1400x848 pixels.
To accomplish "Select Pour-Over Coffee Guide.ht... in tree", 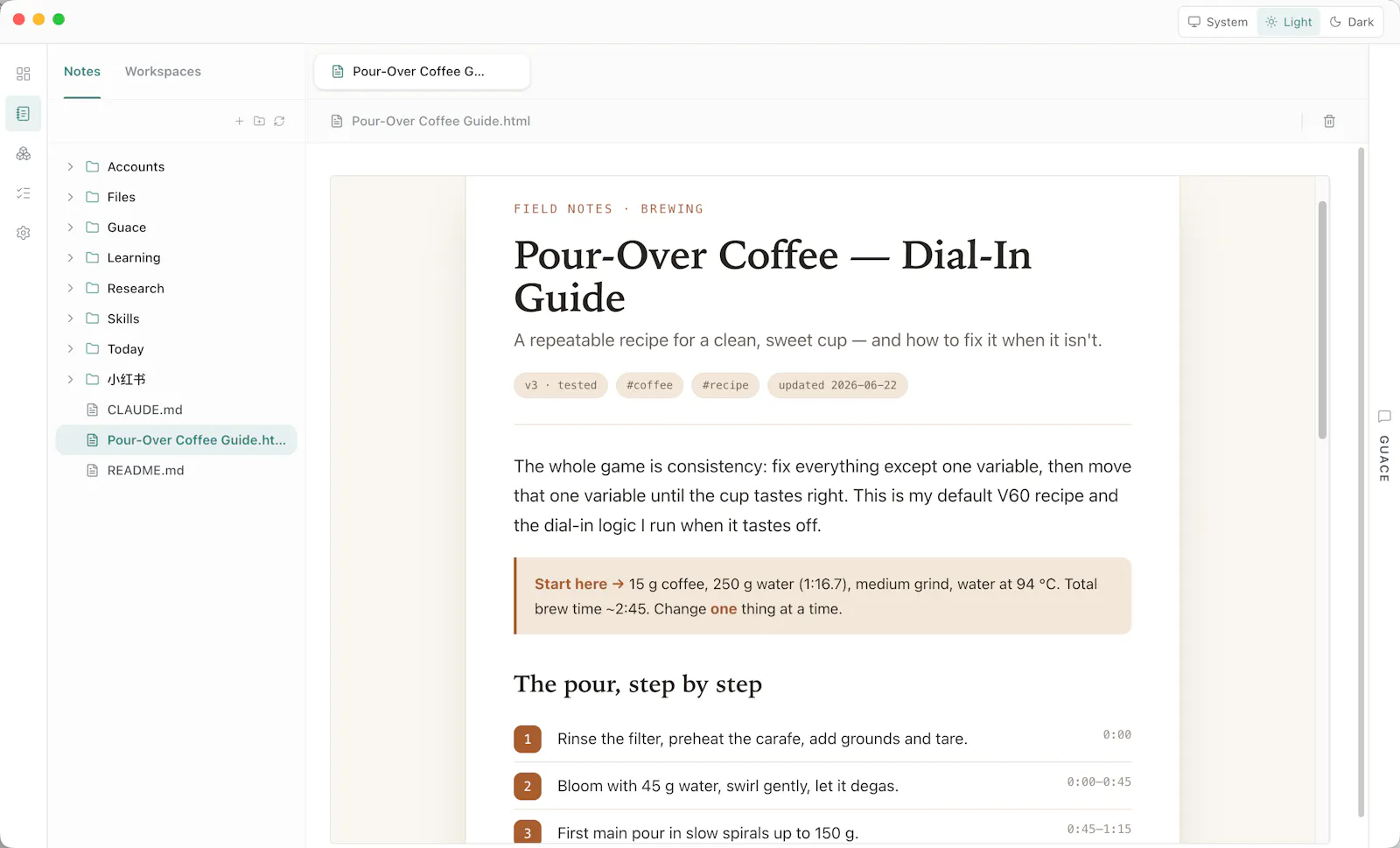I will (177, 440).
